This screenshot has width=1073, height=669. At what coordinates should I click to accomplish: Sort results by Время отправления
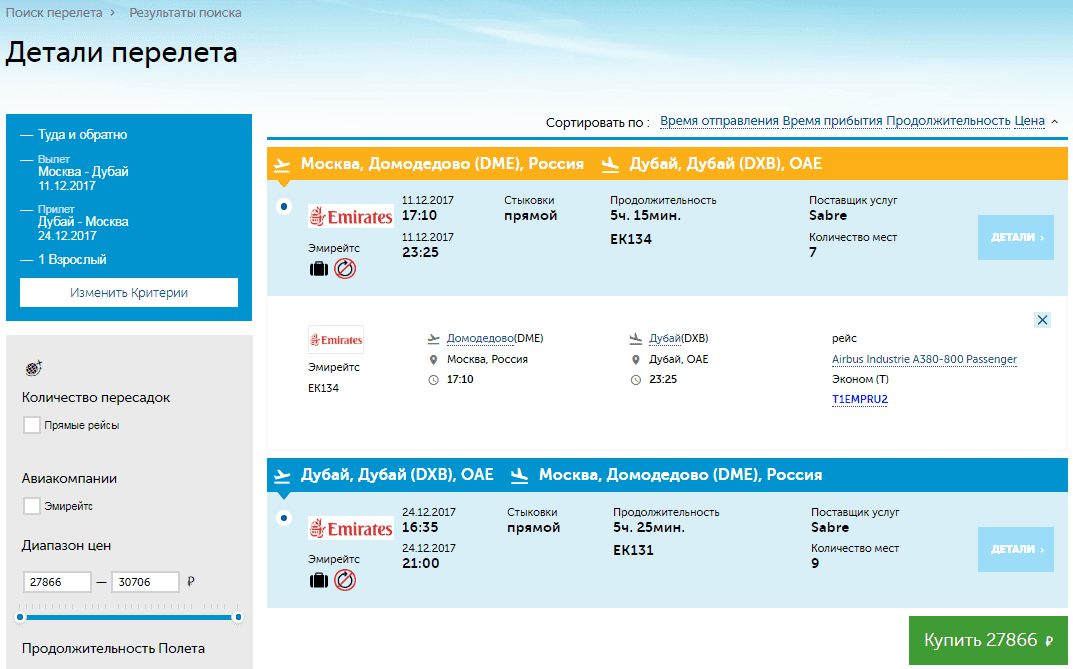click(719, 121)
